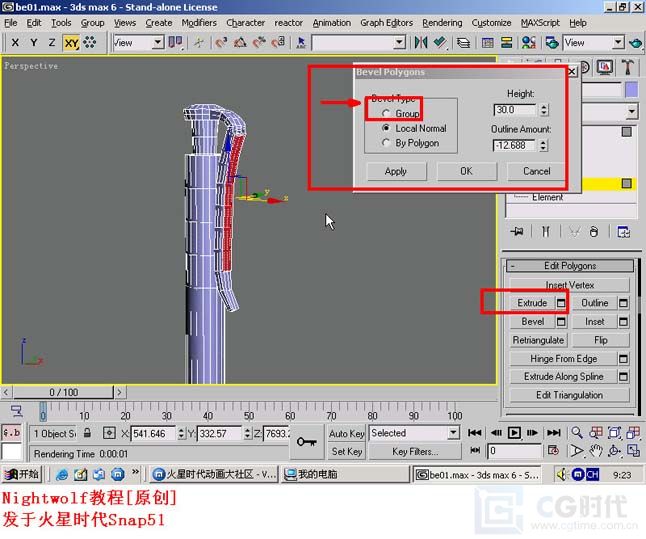Adjust the Height spinner arrows
The height and width of the screenshot is (539, 646).
(x=544, y=110)
